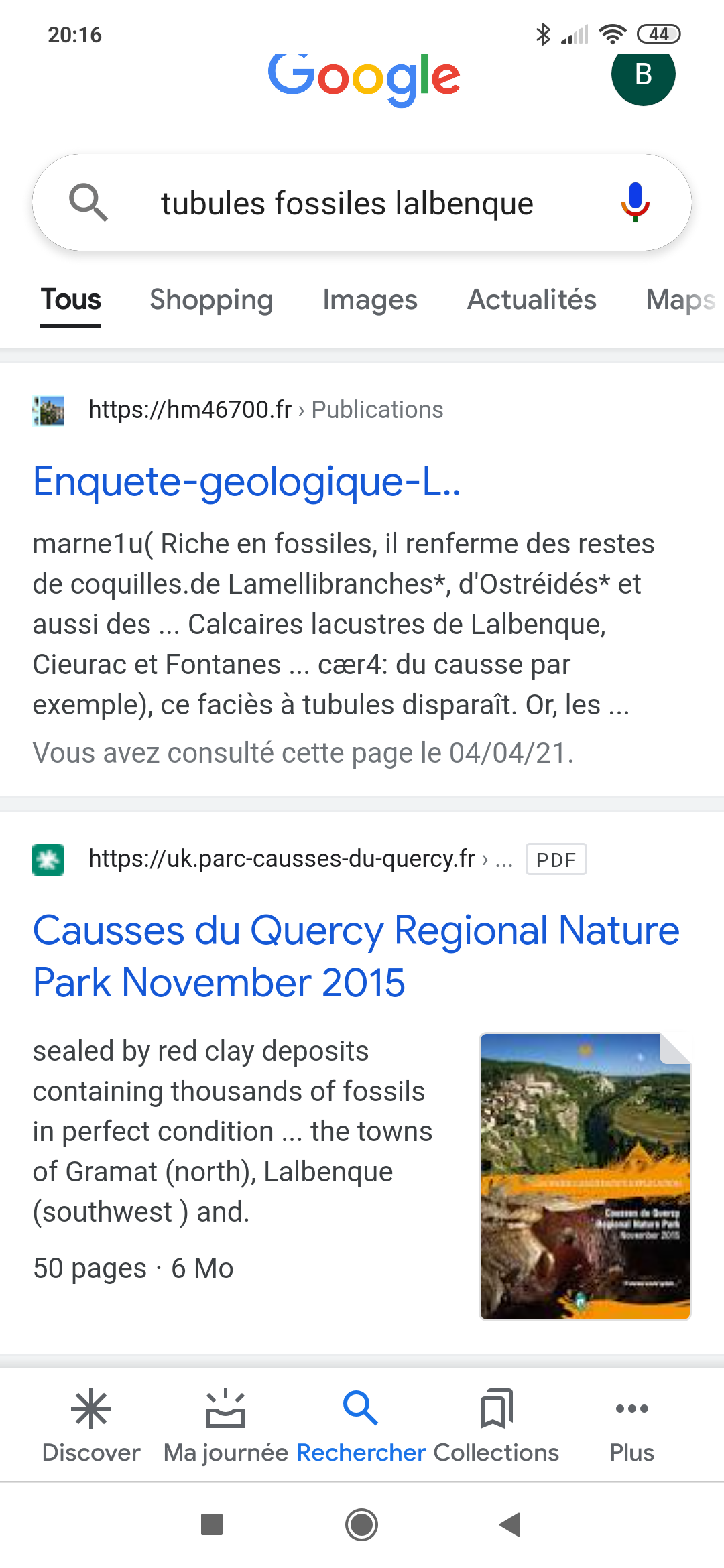This screenshot has height=1568, width=724.
Task: Open Ma journée icon
Action: (x=225, y=1409)
